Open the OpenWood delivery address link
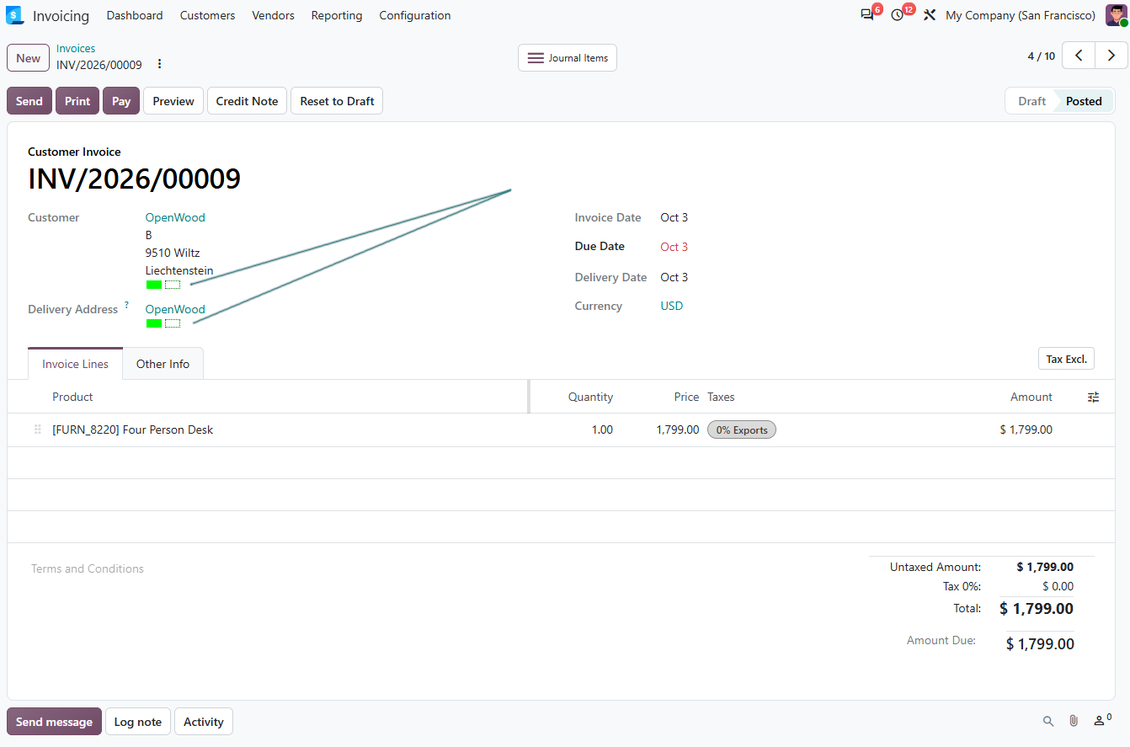Image resolution: width=1130 pixels, height=747 pixels. coord(175,309)
